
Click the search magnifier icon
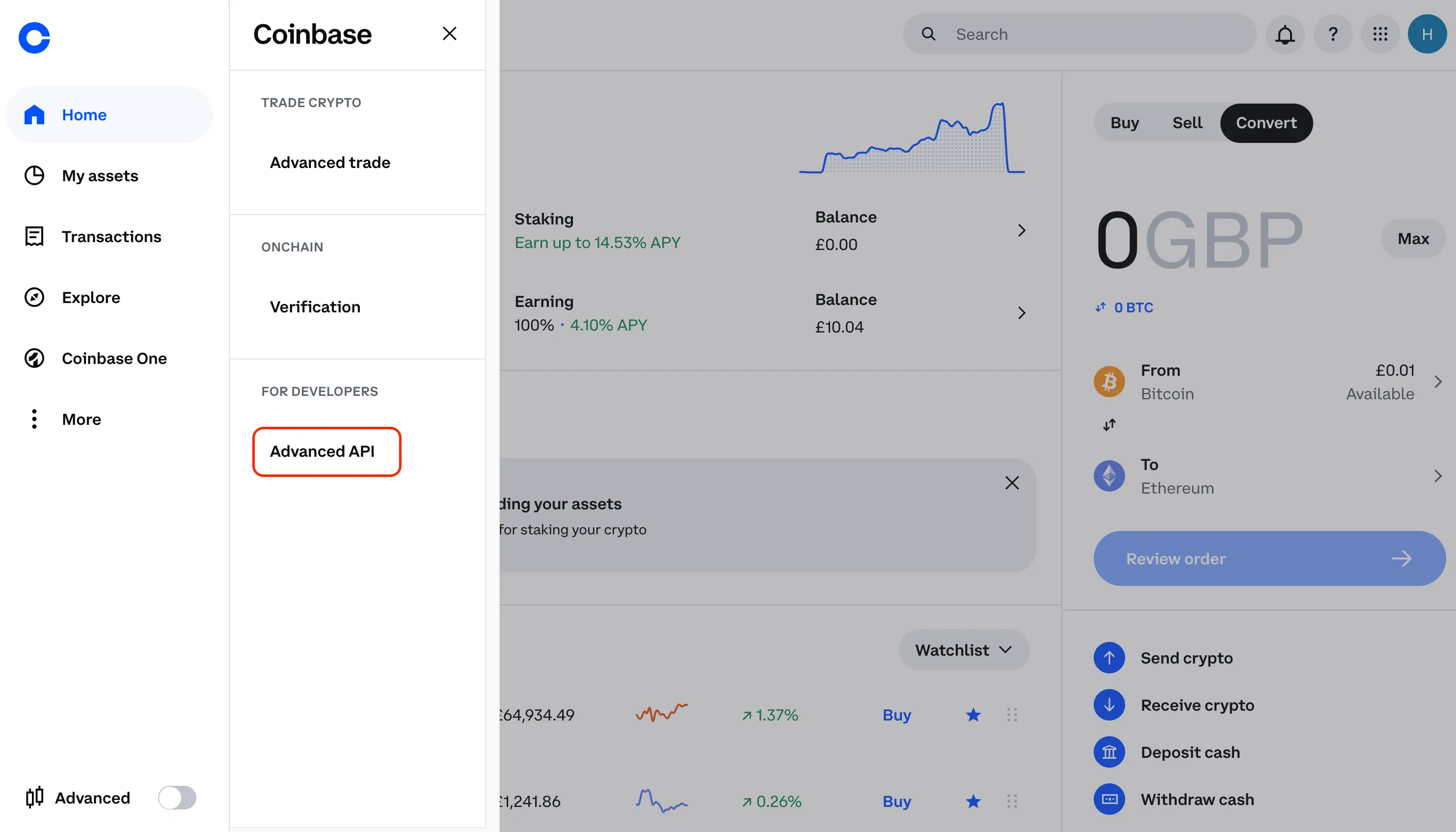(x=928, y=34)
